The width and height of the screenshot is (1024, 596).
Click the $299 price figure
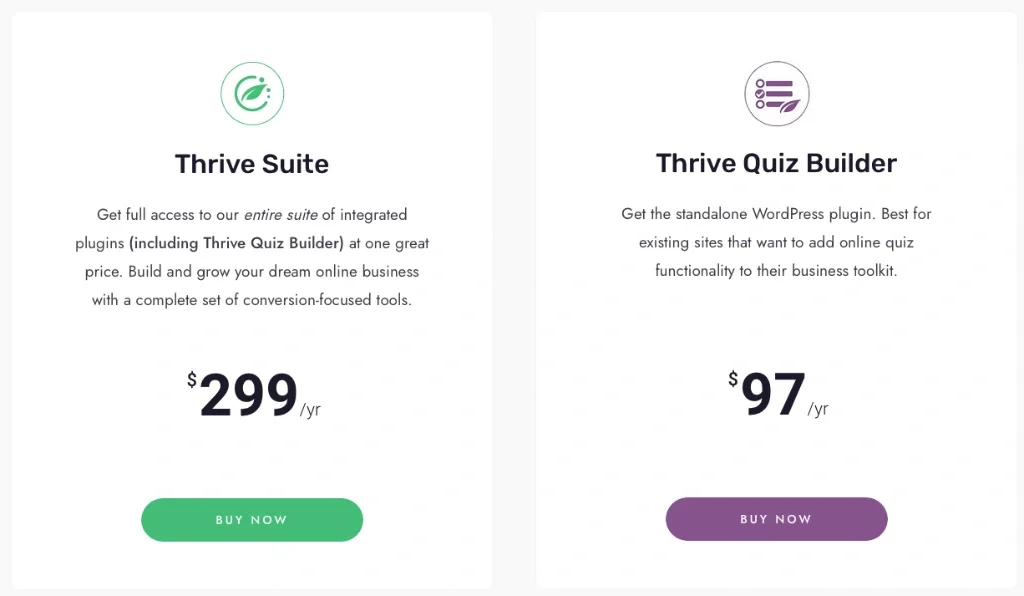[248, 394]
